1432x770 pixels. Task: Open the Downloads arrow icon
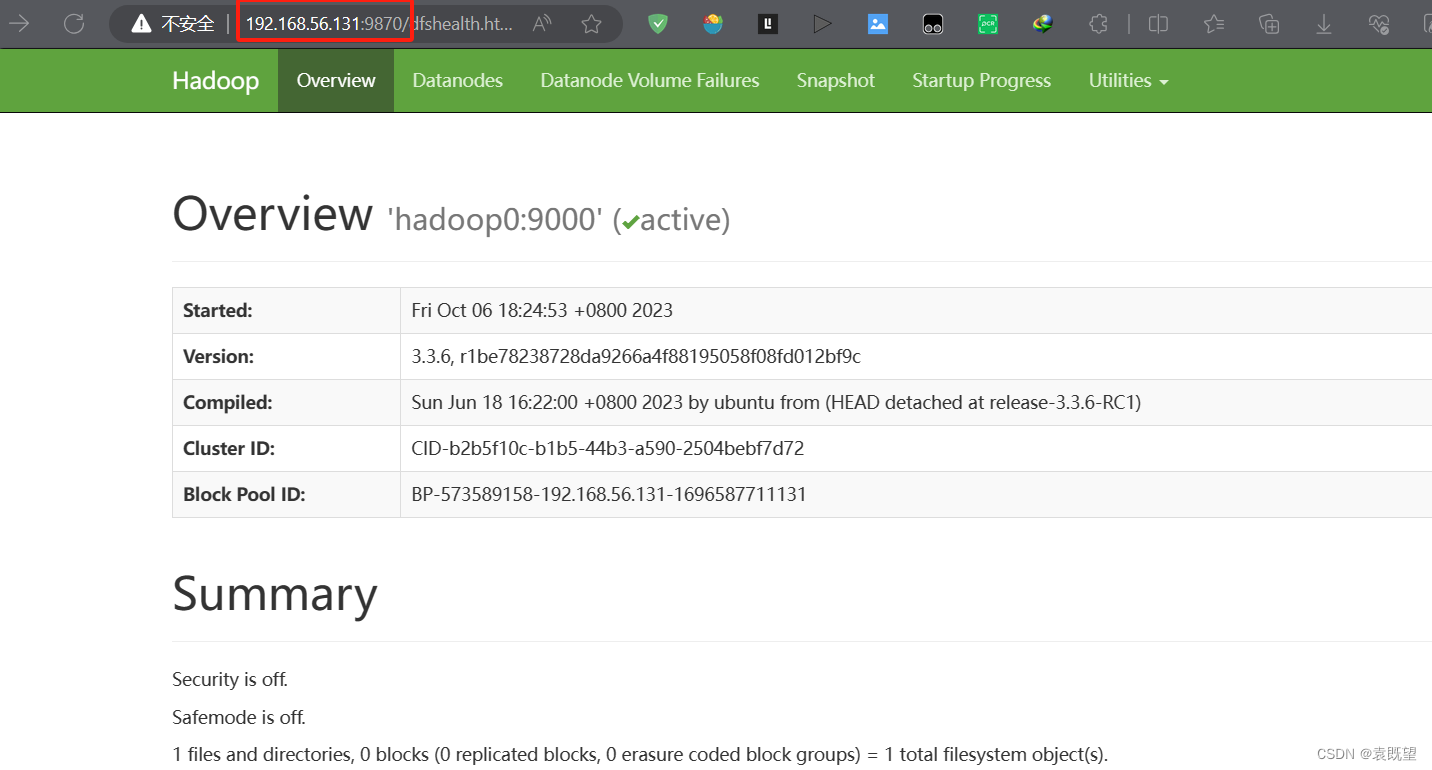click(1324, 24)
